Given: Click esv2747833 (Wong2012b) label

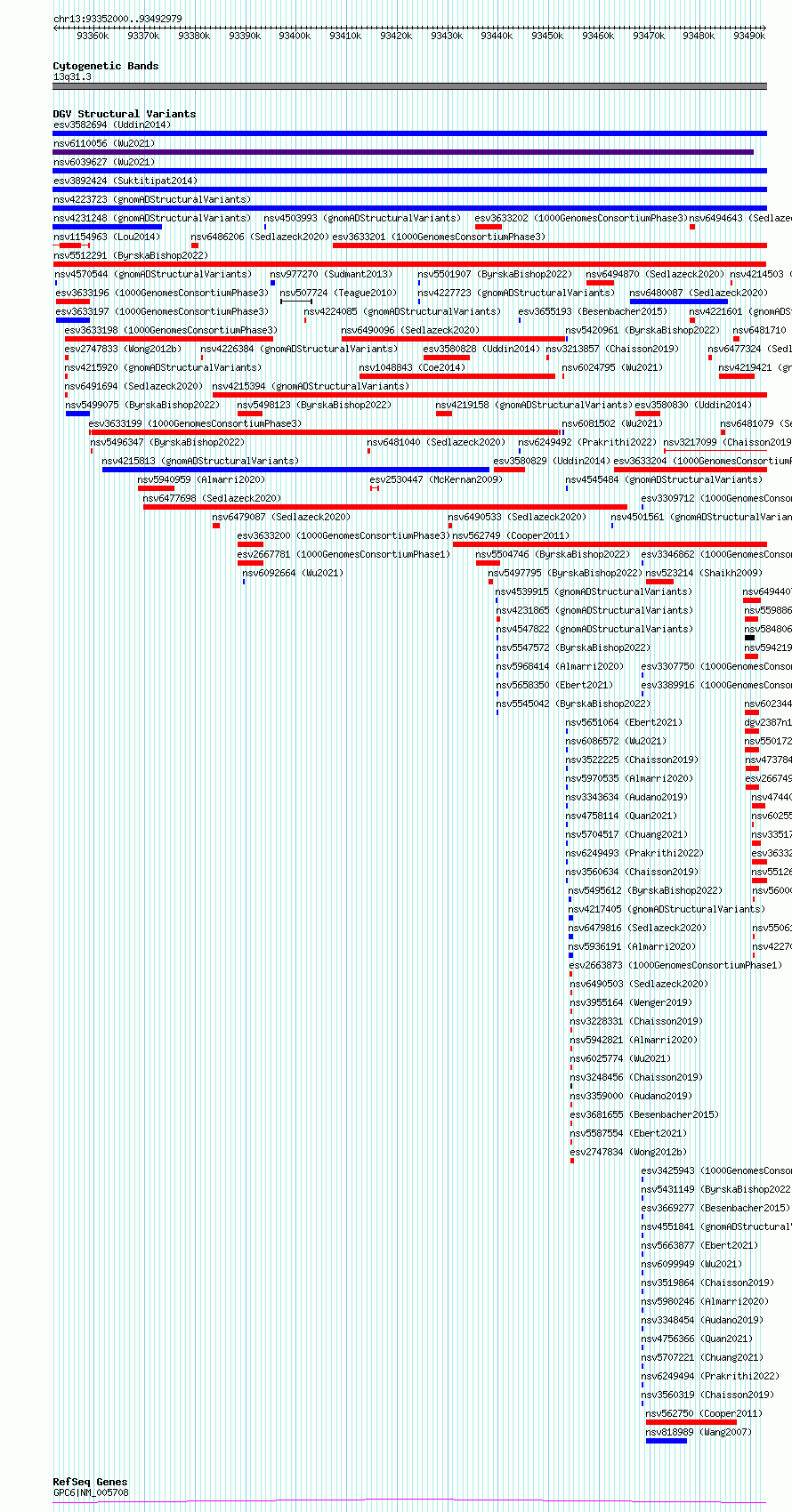Looking at the screenshot, I should tap(123, 349).
